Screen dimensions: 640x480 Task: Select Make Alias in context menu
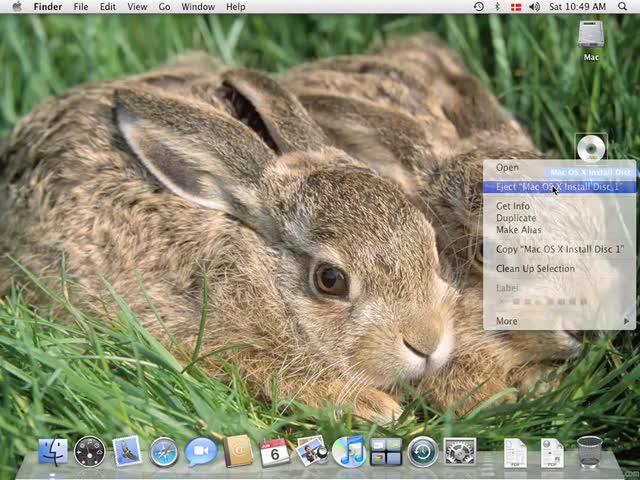pyautogui.click(x=518, y=230)
